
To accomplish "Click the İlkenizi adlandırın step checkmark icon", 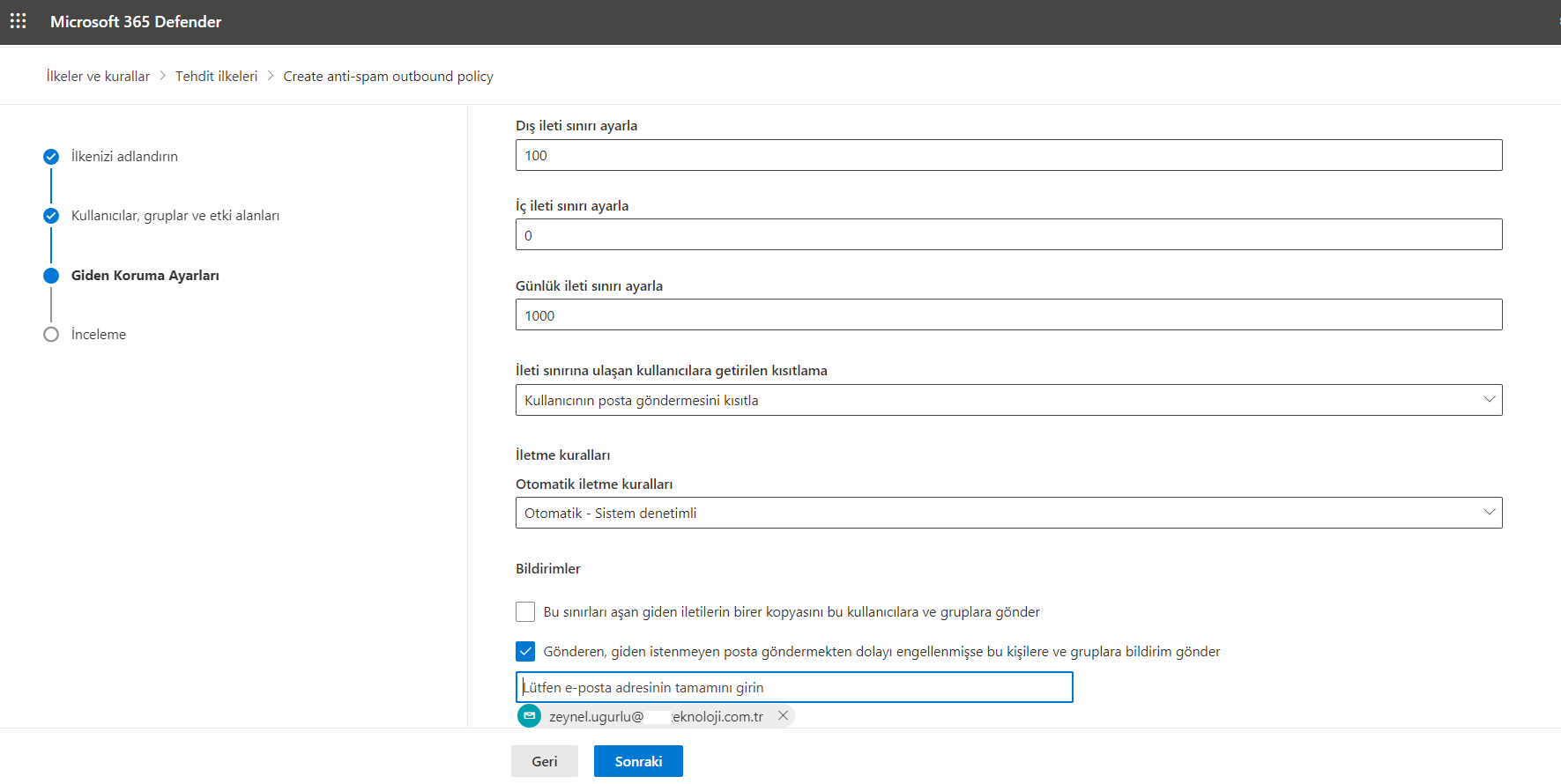I will pyautogui.click(x=51, y=157).
